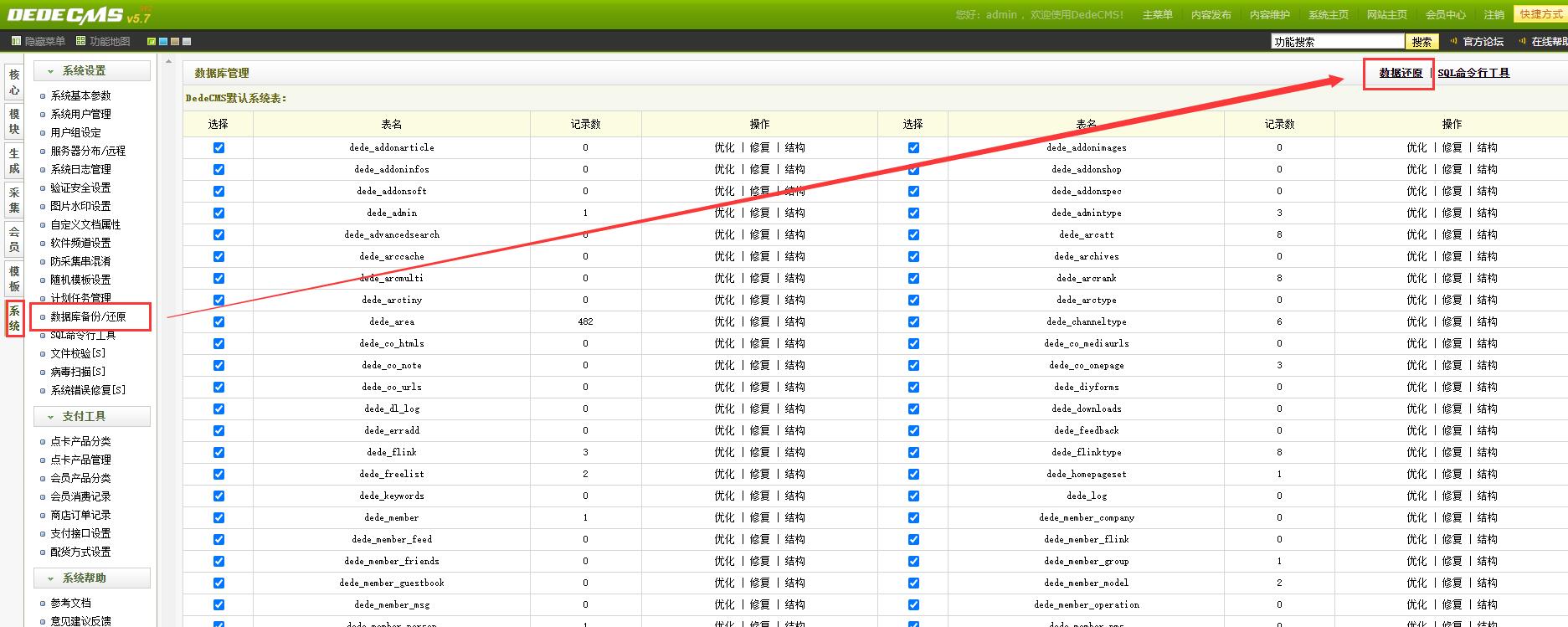Click the 在线帮助 online help icon
Viewport: 1568px width, 627px height.
(1523, 41)
